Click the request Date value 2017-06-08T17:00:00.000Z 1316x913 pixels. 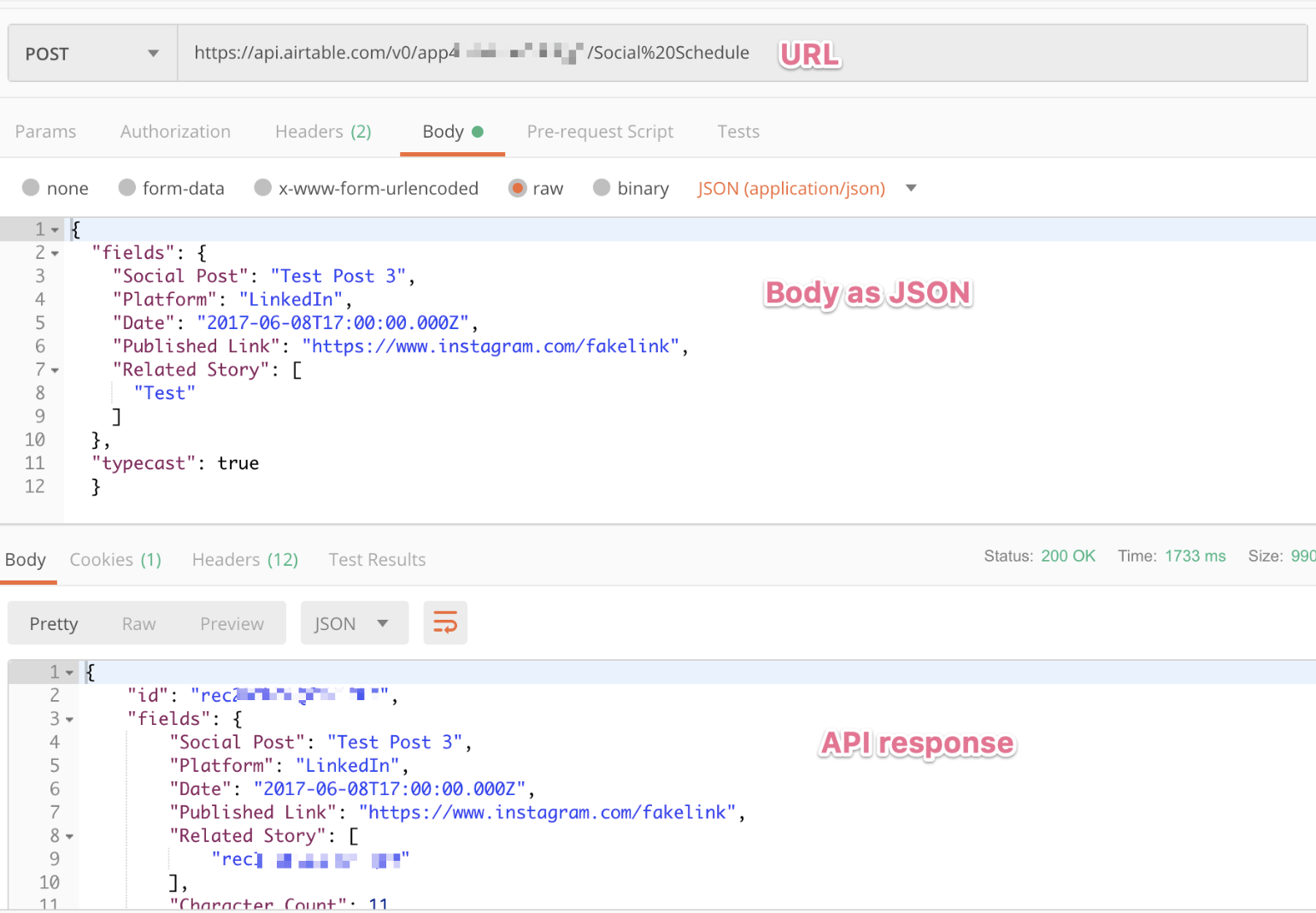[333, 323]
